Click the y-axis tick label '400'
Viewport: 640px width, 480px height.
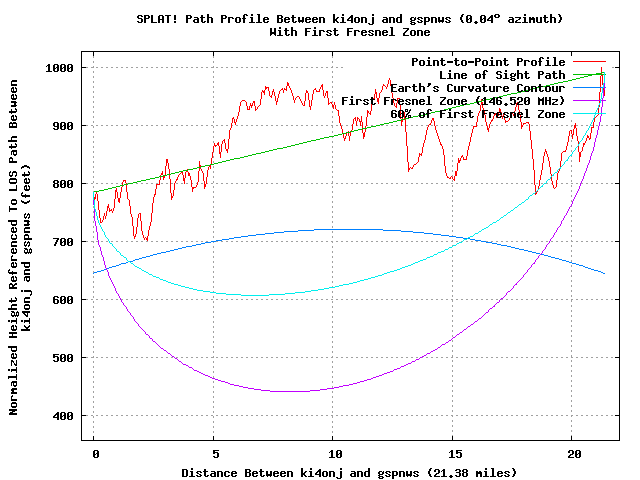point(63,416)
